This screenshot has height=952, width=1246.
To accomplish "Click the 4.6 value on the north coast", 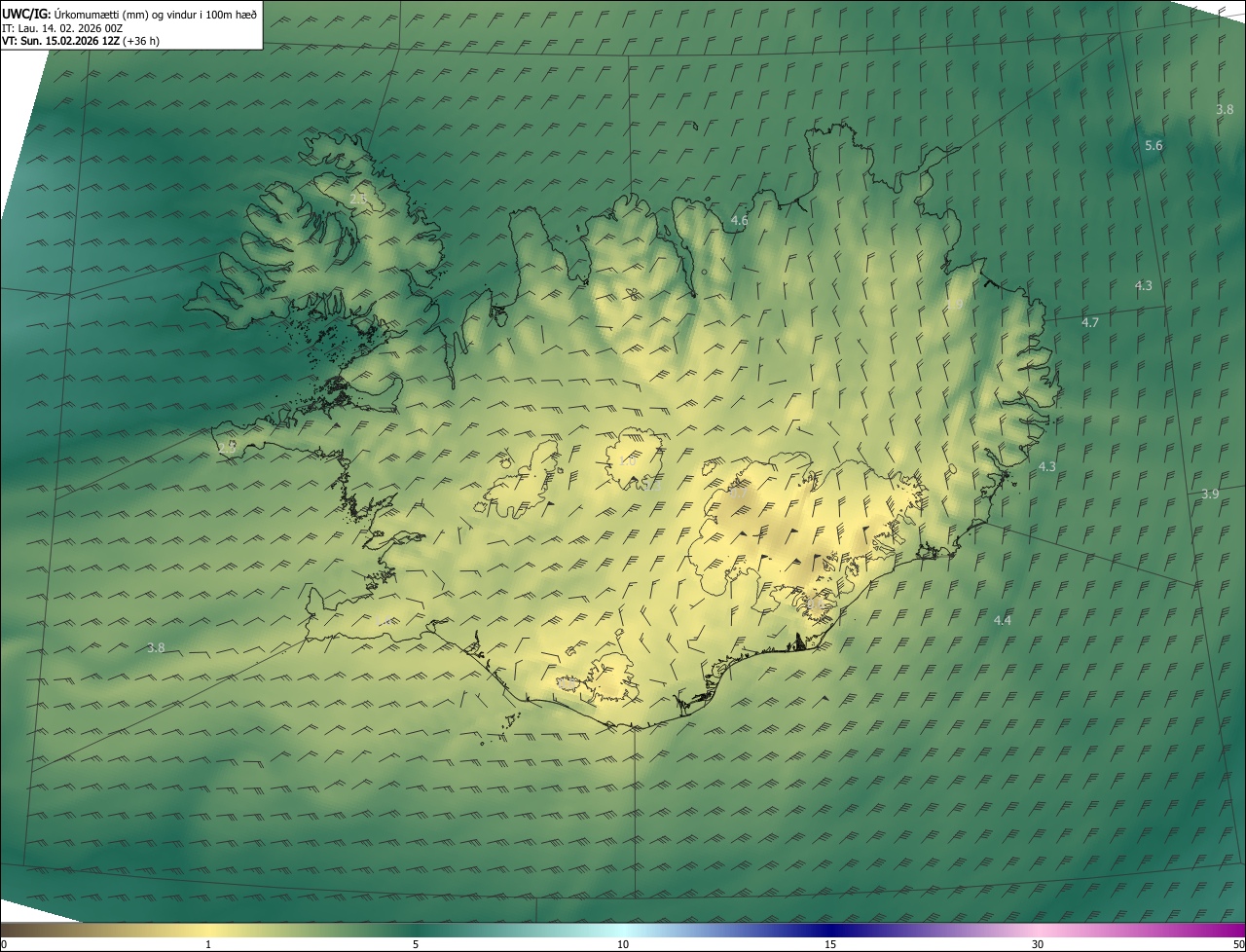I will tap(740, 221).
